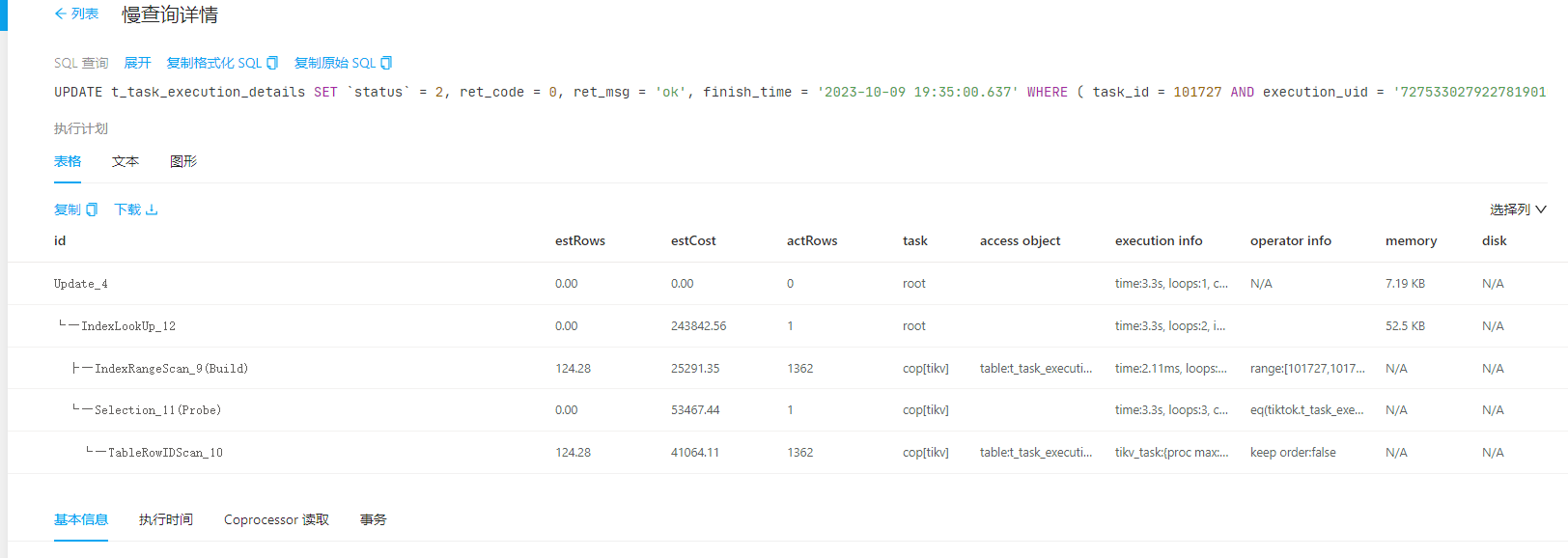Open the 执行时间 tab

click(x=166, y=519)
